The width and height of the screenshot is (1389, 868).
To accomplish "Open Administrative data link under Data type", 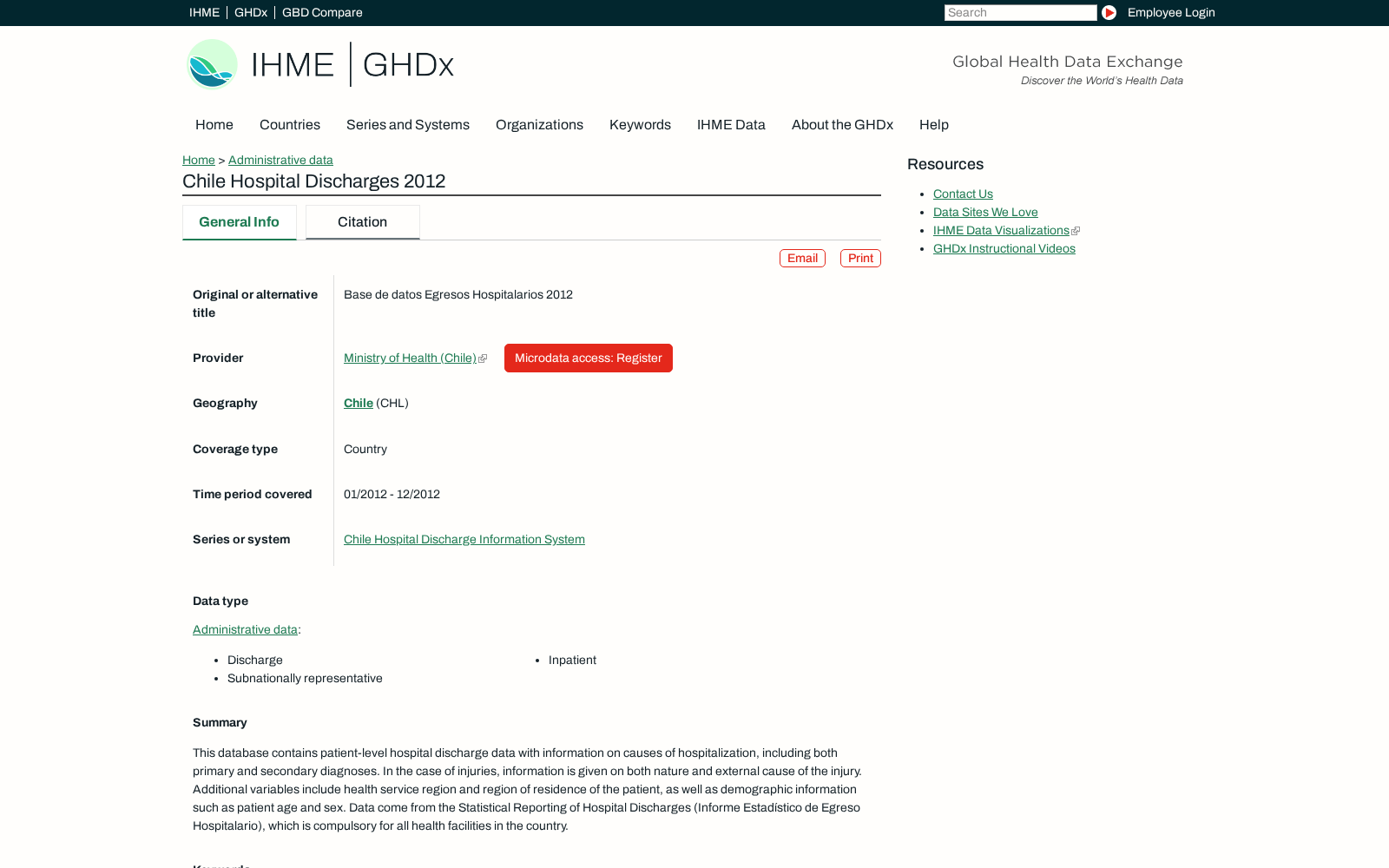I will tap(245, 630).
